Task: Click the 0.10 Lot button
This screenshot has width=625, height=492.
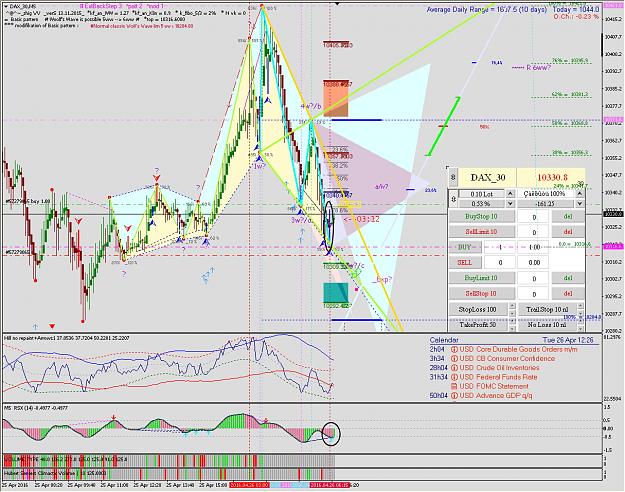Action: point(482,194)
